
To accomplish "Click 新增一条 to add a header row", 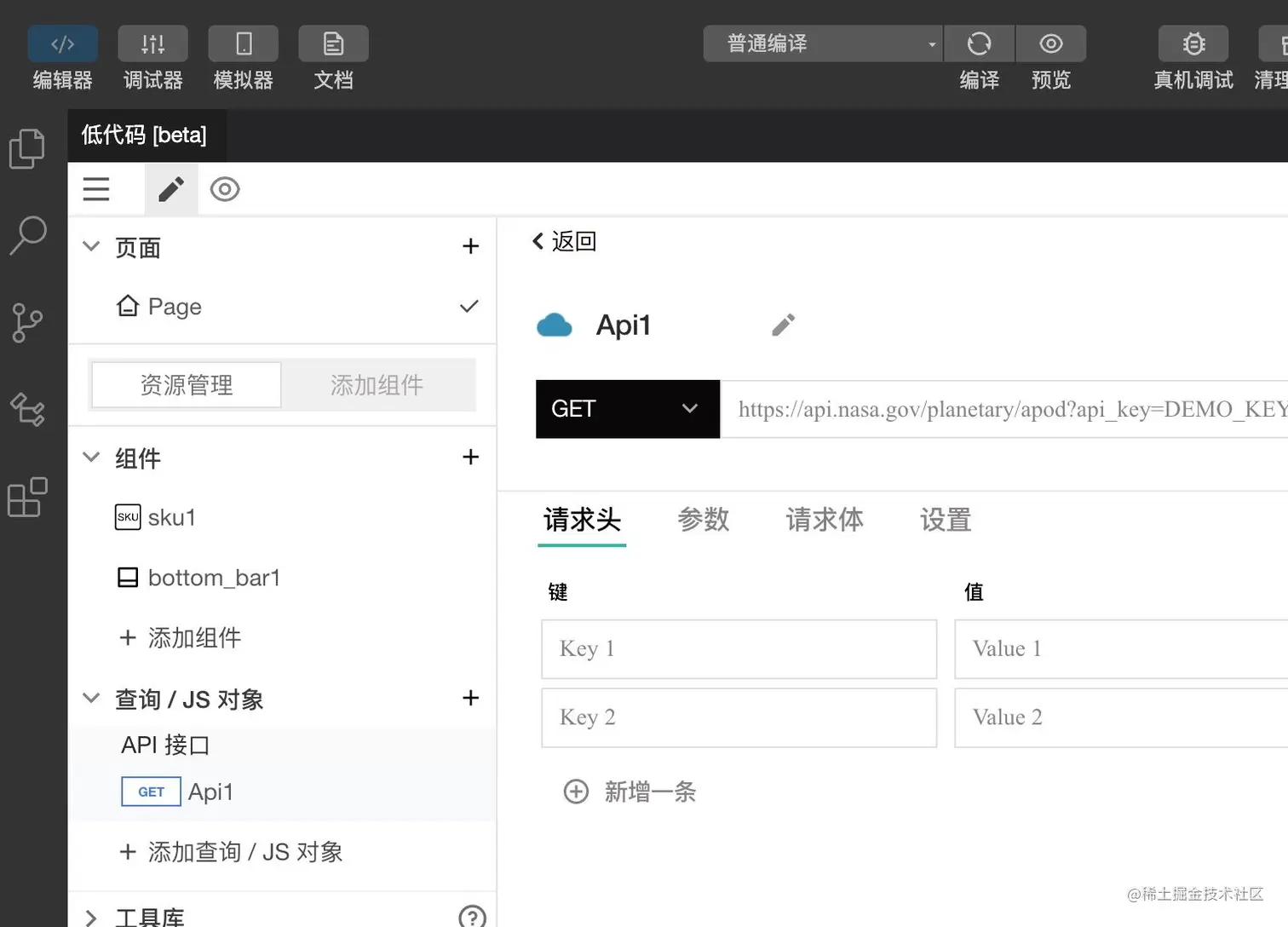I will pyautogui.click(x=630, y=792).
